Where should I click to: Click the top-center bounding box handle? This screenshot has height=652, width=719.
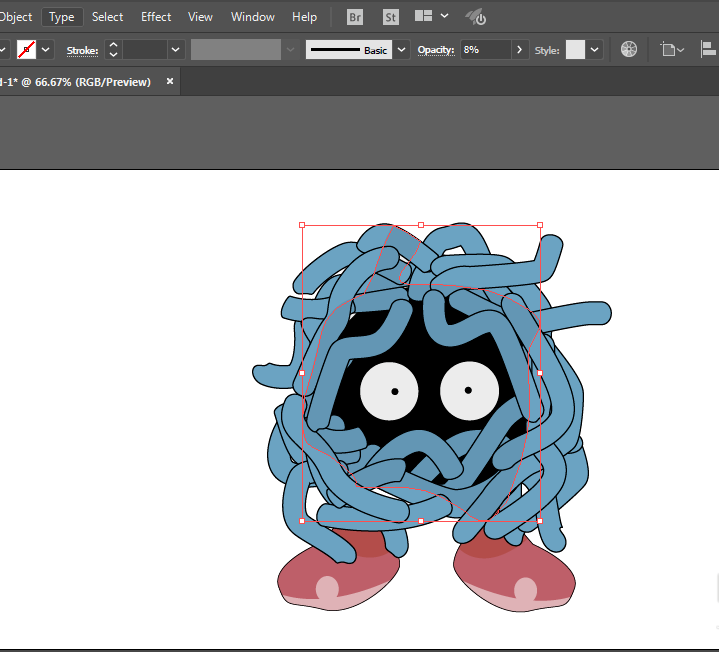click(421, 225)
